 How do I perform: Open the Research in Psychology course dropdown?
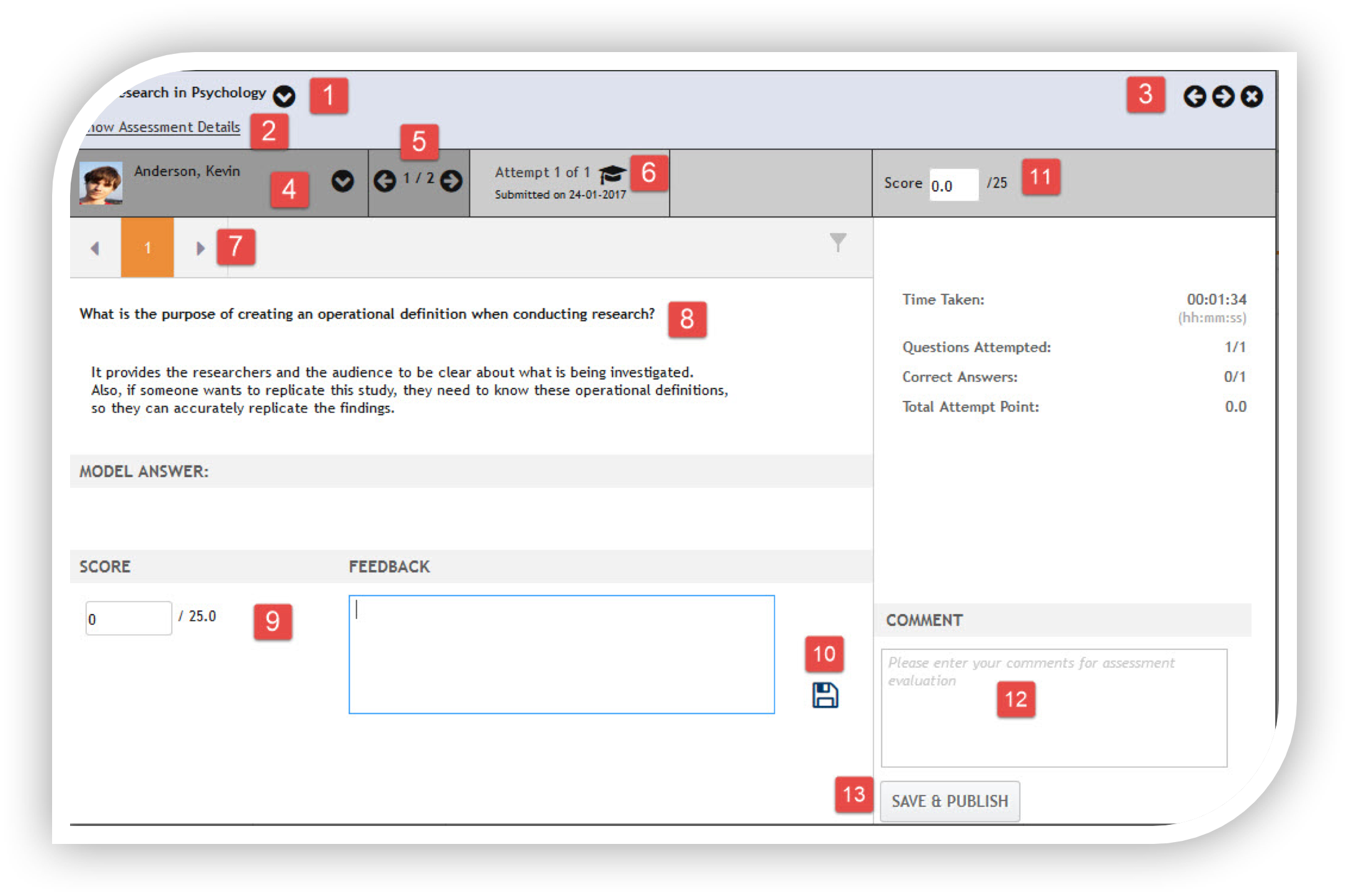(x=284, y=97)
